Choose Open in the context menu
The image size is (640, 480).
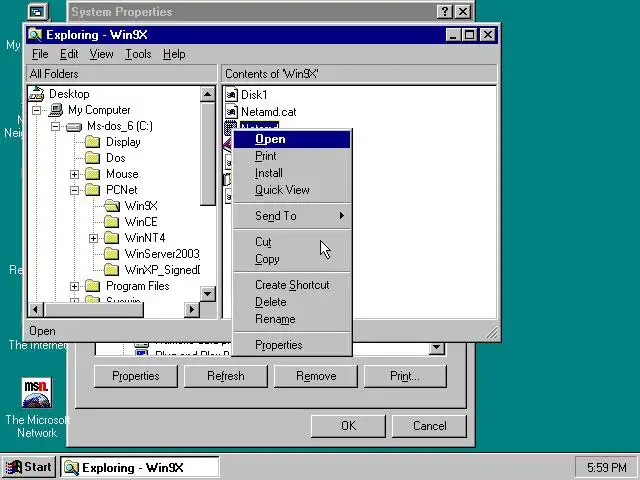coord(292,139)
